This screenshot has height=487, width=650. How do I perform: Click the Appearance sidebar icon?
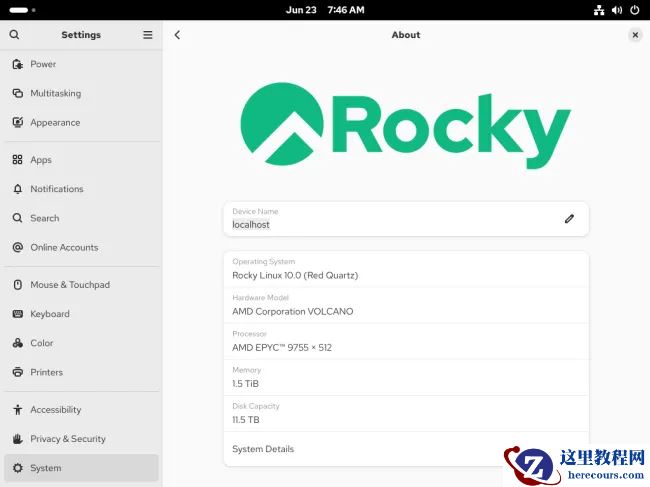point(17,122)
